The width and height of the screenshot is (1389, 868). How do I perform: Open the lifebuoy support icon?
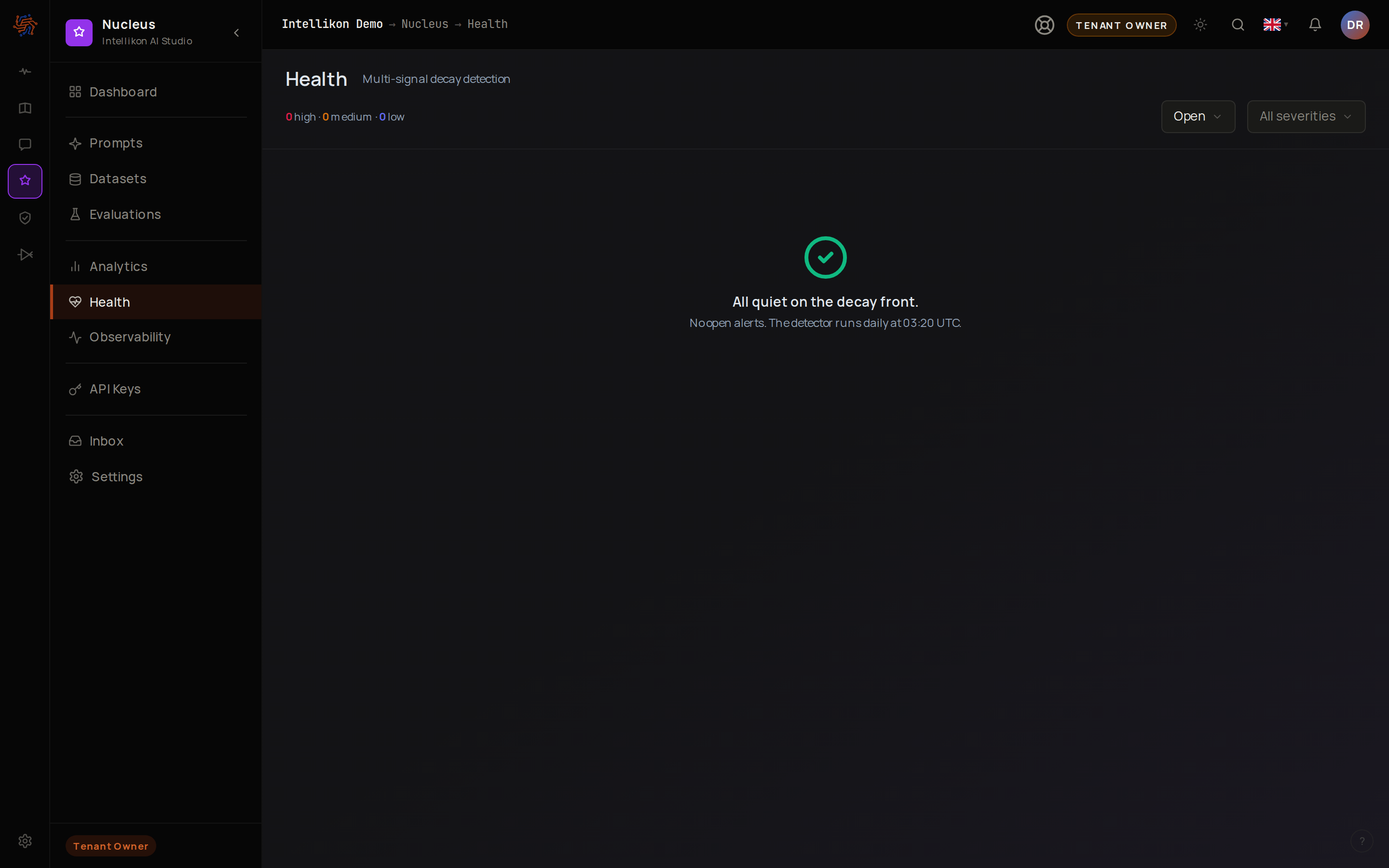pos(1045,25)
